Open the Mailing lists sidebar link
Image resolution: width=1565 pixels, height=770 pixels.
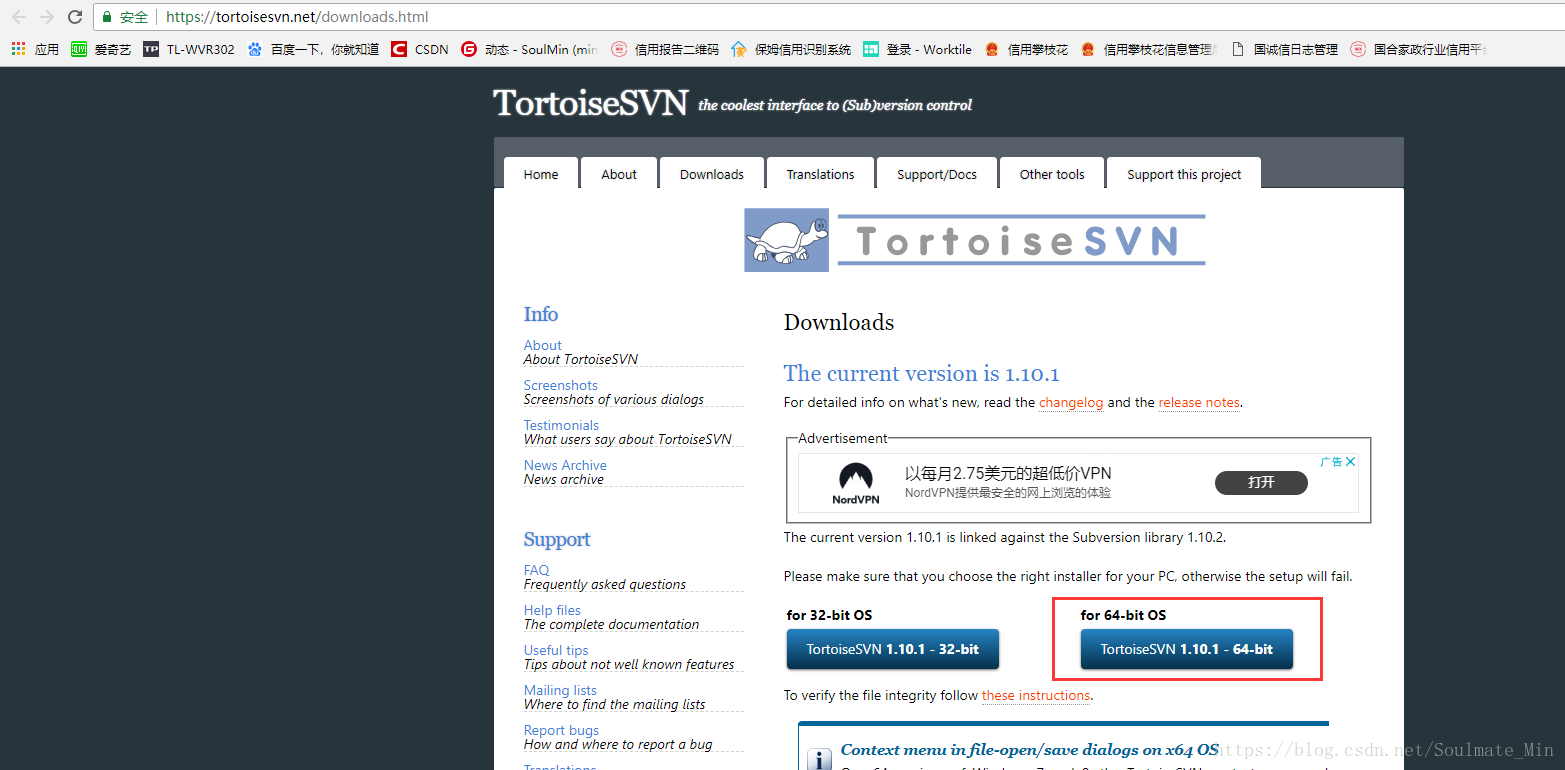pyautogui.click(x=560, y=690)
